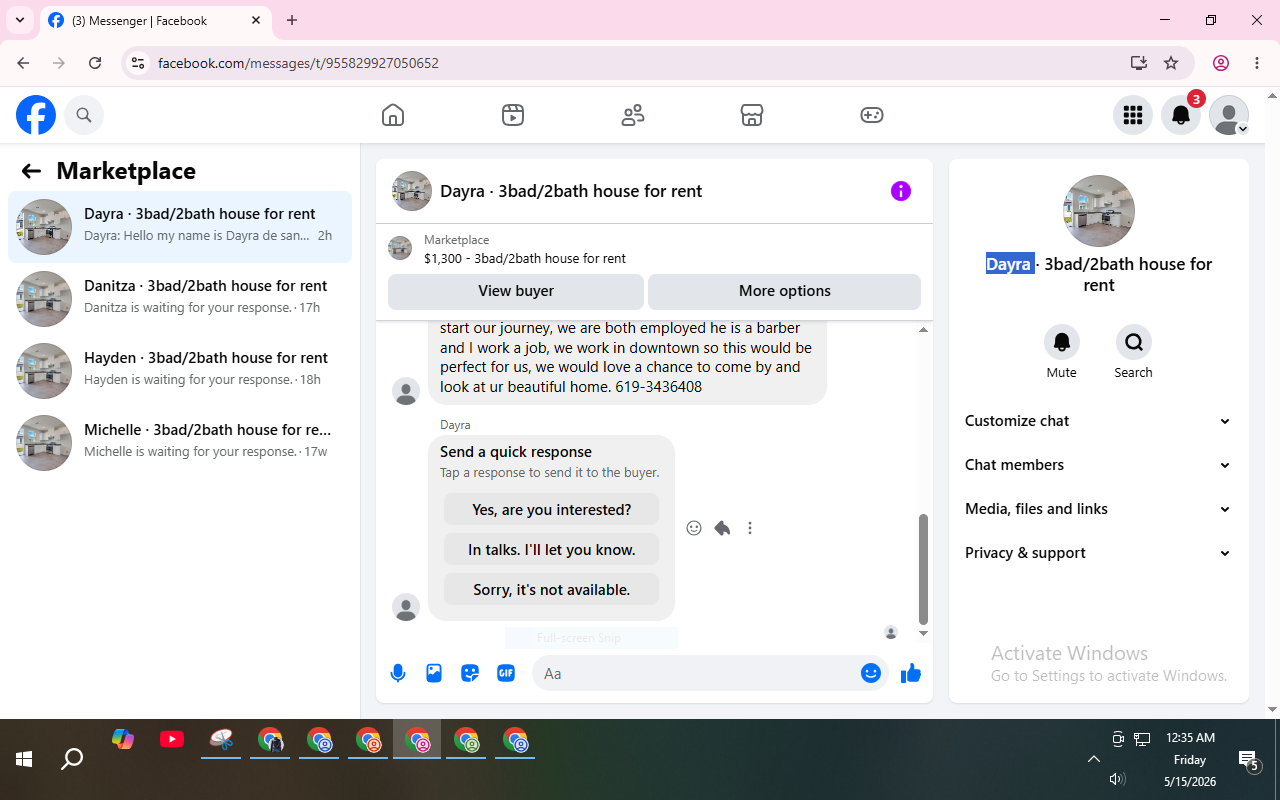Expand Customize chat section

[1099, 421]
